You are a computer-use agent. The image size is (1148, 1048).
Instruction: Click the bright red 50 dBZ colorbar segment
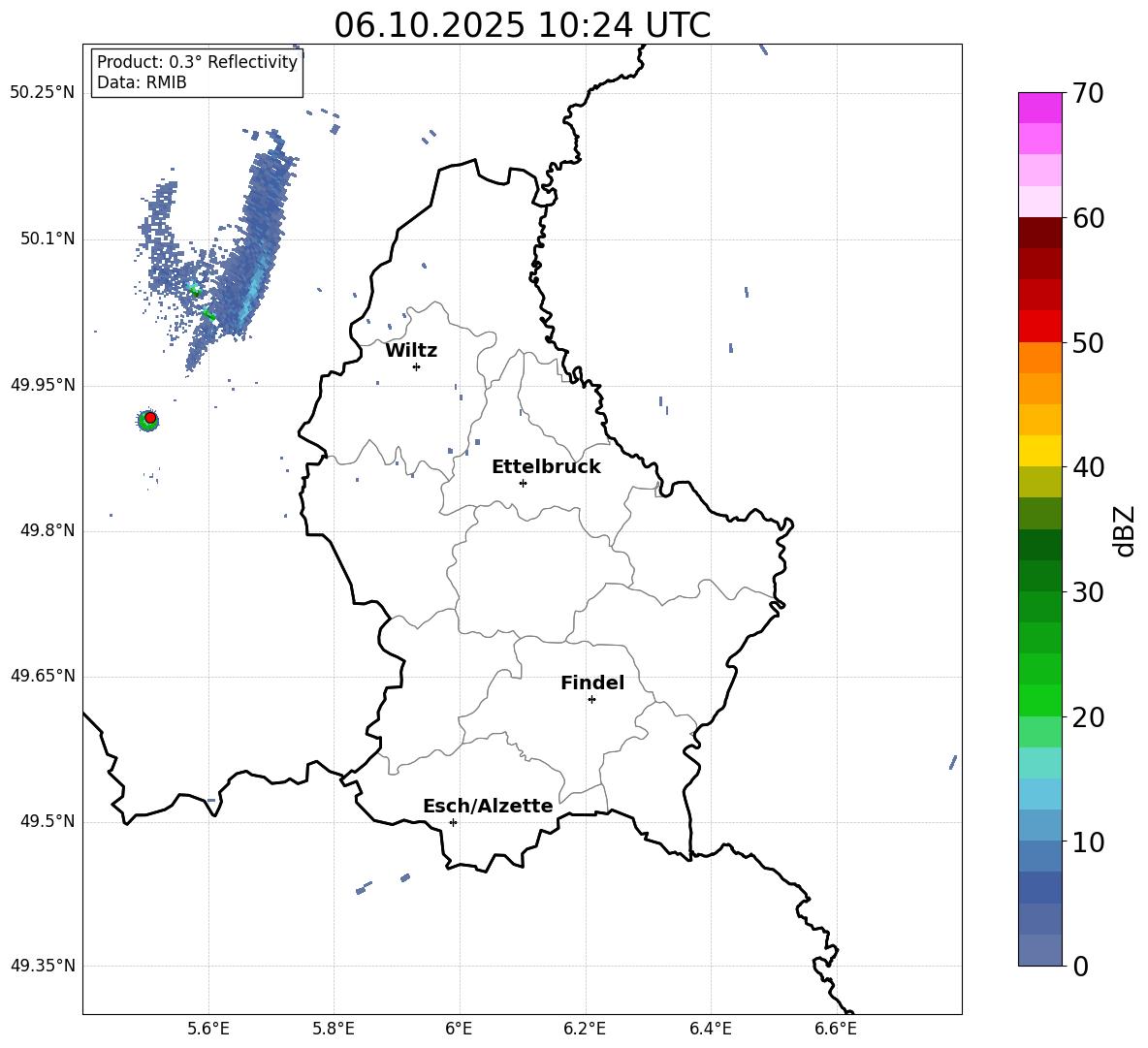pyautogui.click(x=1039, y=327)
